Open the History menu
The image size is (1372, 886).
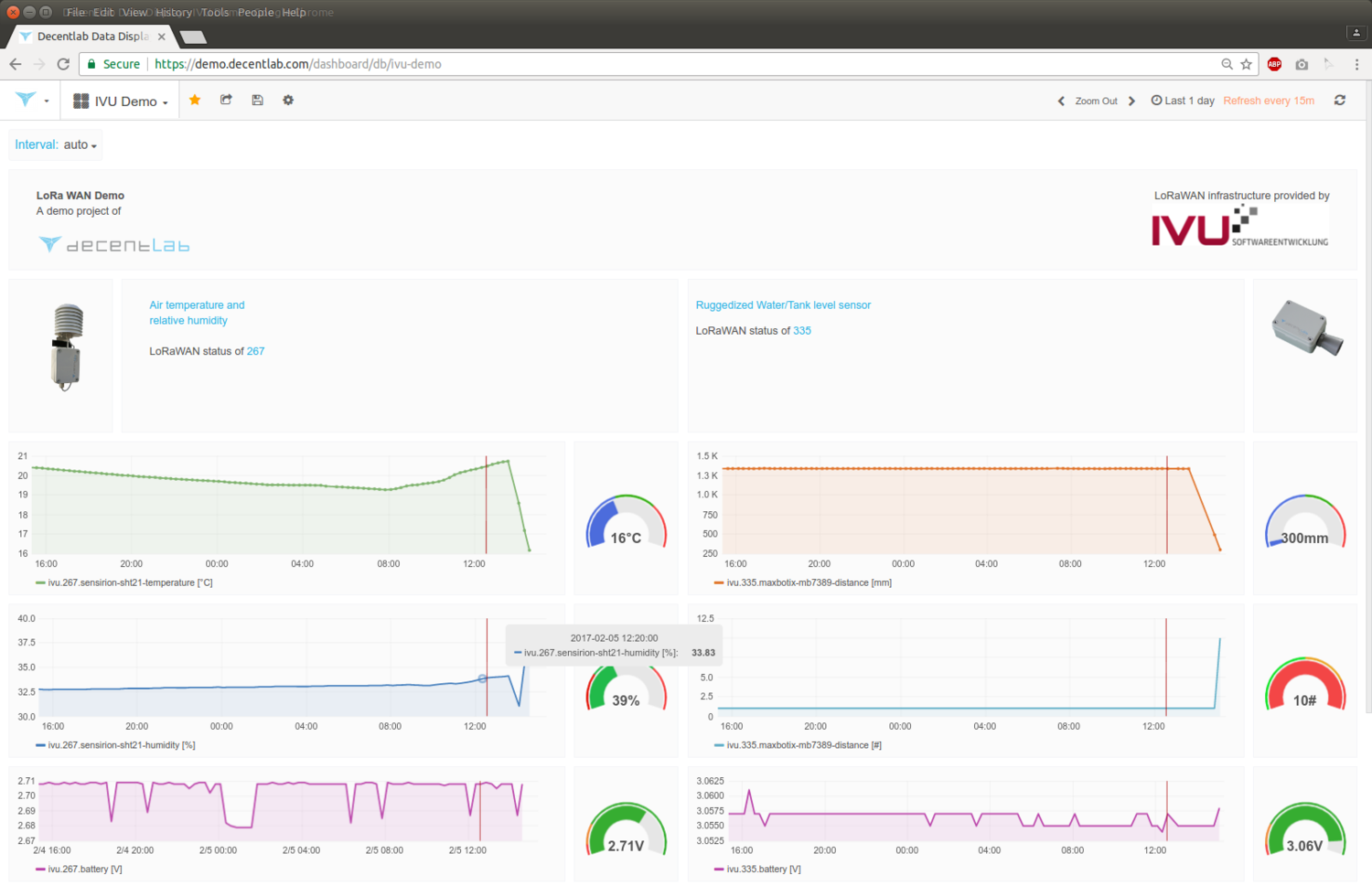[x=174, y=12]
